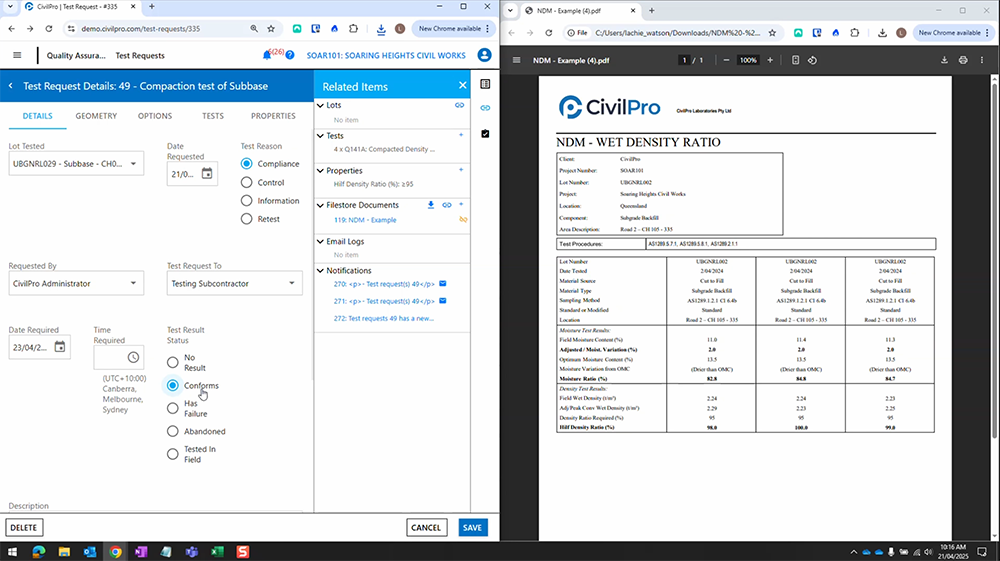1000x561 pixels.
Task: Download the NDM Example PDF
Action: pos(944,60)
